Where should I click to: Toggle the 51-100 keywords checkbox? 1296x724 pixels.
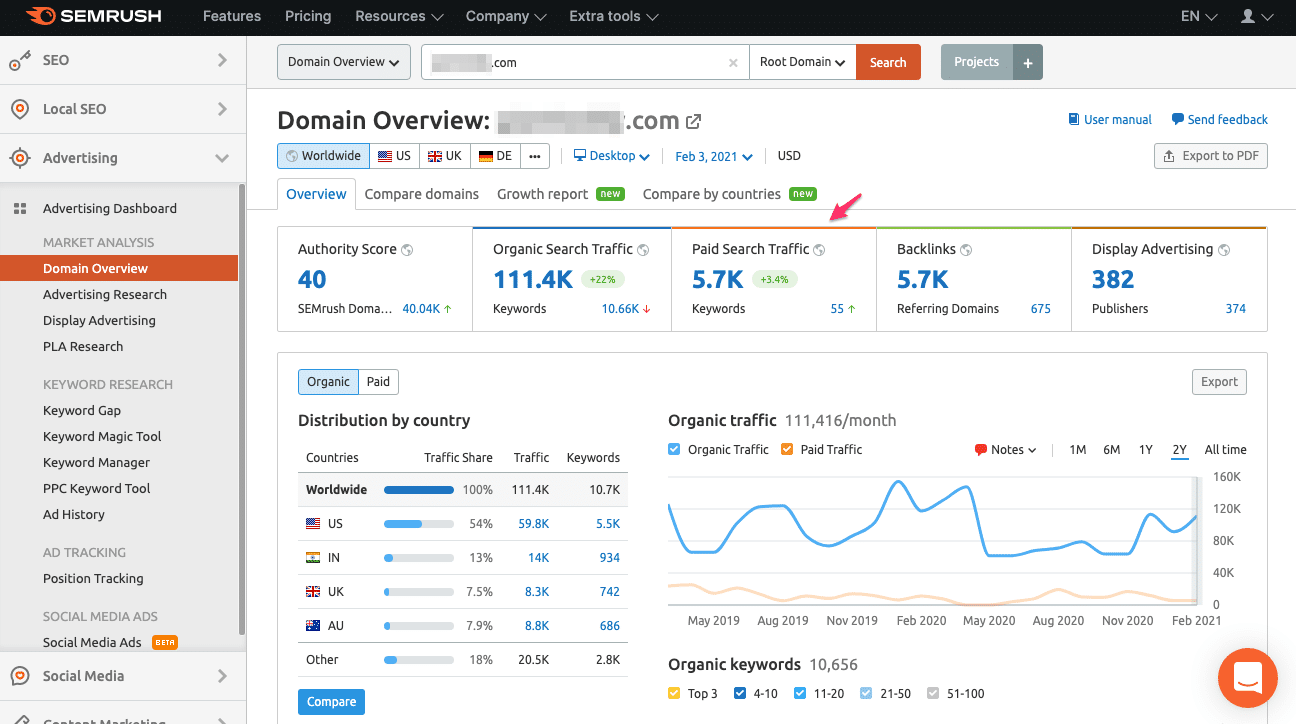pos(933,694)
